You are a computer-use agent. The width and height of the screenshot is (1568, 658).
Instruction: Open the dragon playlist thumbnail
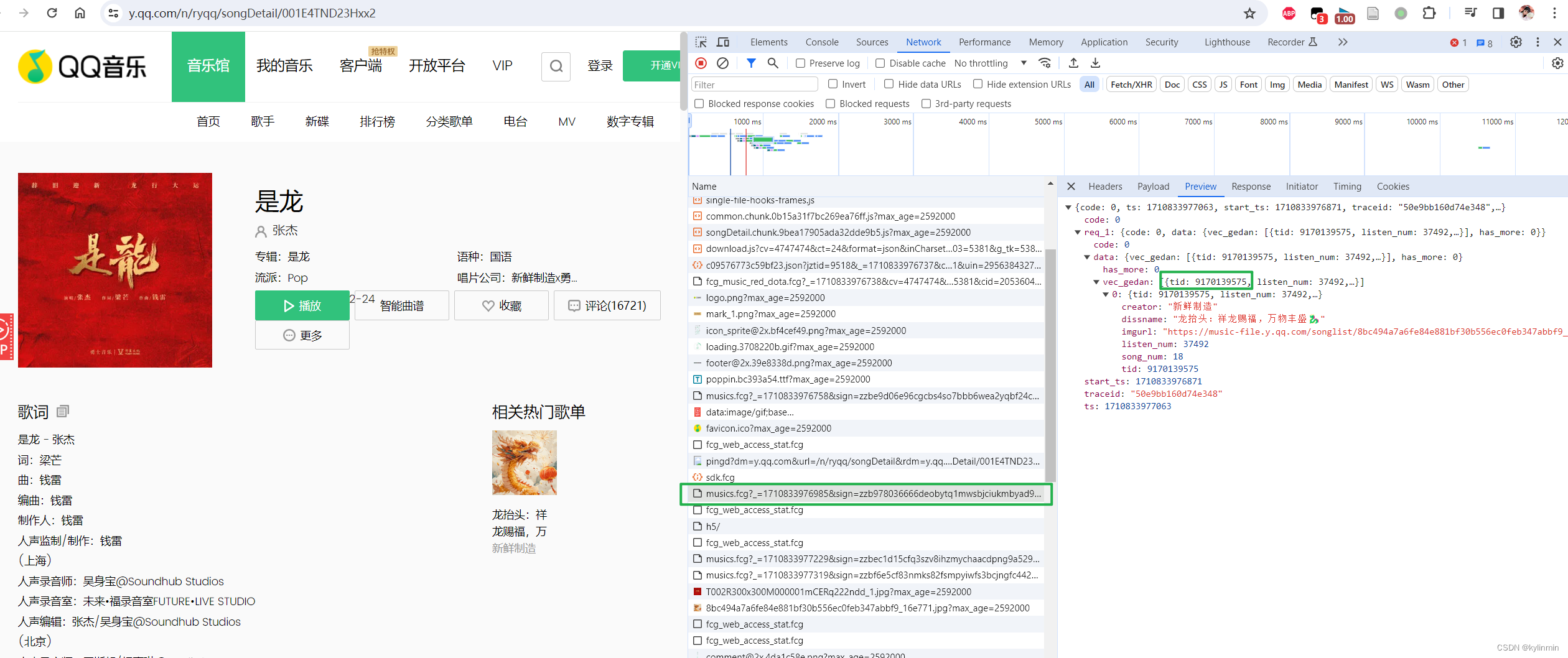tap(524, 462)
